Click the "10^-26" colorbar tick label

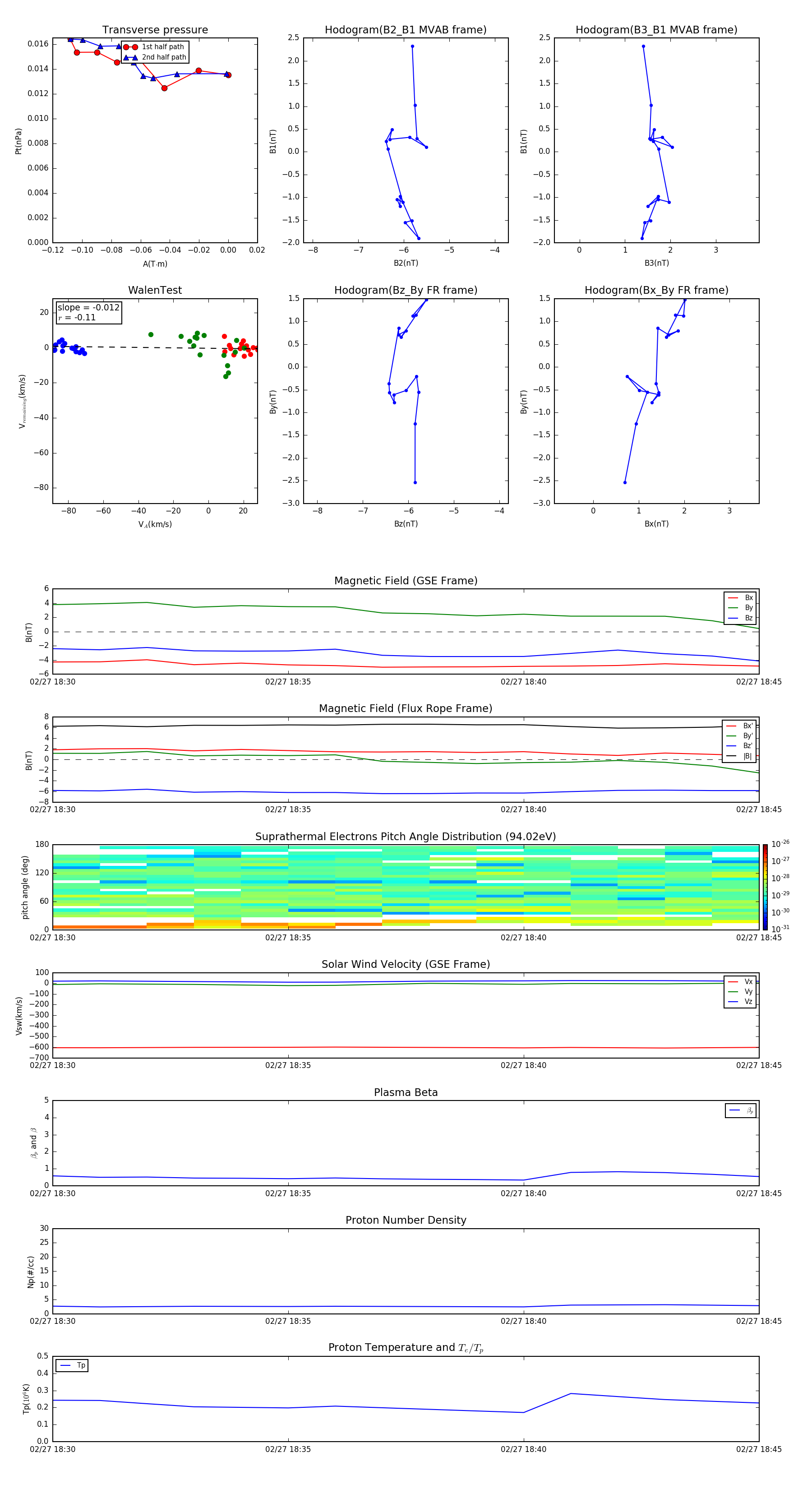(780, 844)
